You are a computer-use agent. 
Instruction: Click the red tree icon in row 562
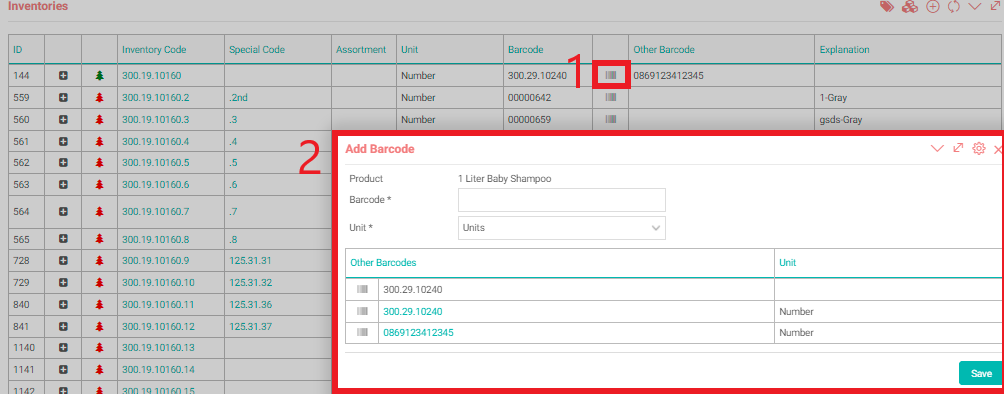[x=99, y=163]
